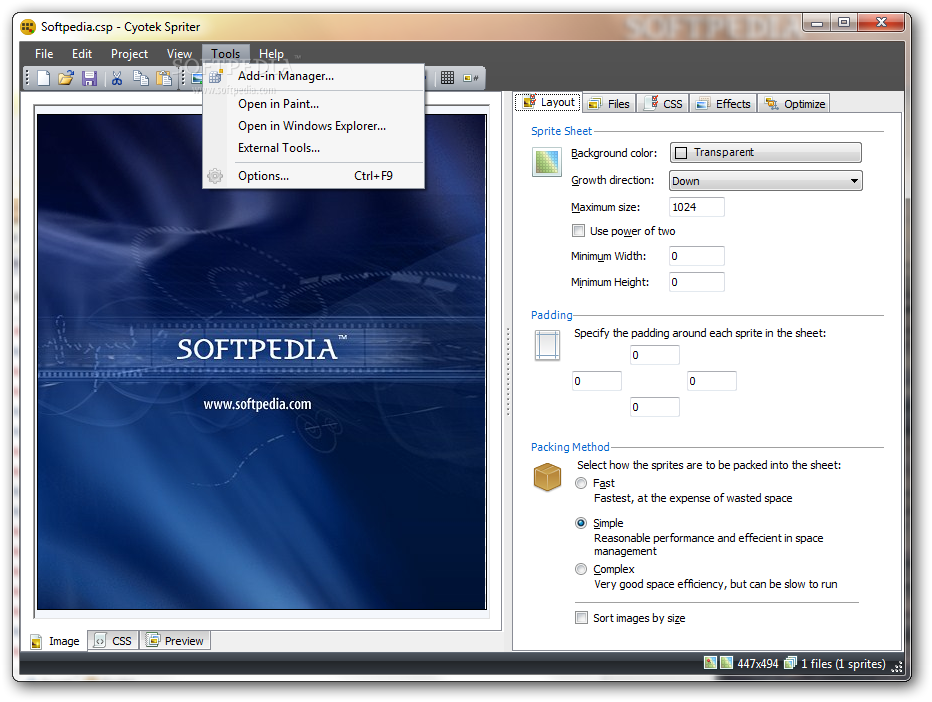This screenshot has height=702, width=932.
Task: Click the Cyotek Spriter title bar app icon
Action: tap(27, 27)
